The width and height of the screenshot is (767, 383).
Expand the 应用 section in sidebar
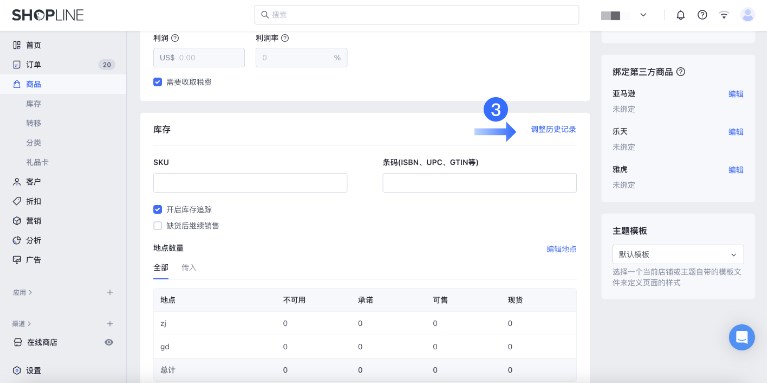pyautogui.click(x=23, y=293)
